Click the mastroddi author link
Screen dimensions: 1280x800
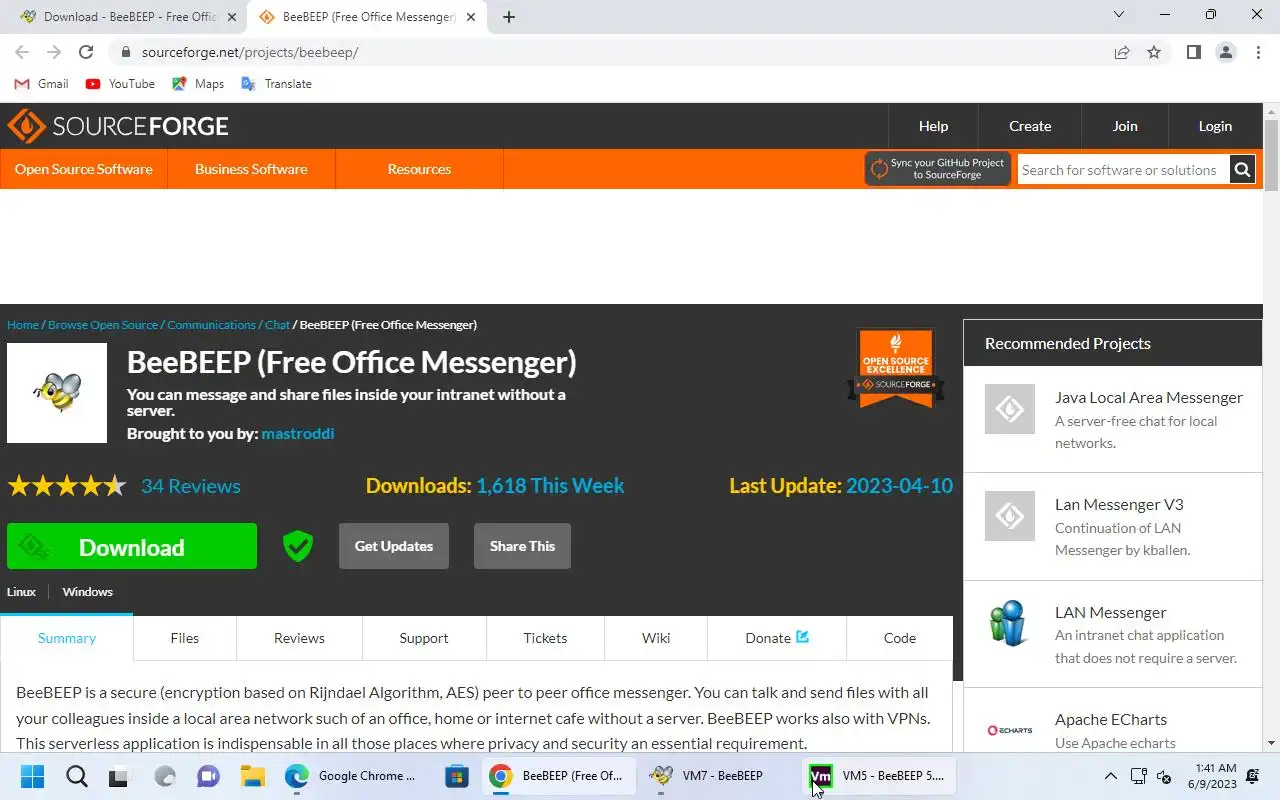[x=298, y=433]
